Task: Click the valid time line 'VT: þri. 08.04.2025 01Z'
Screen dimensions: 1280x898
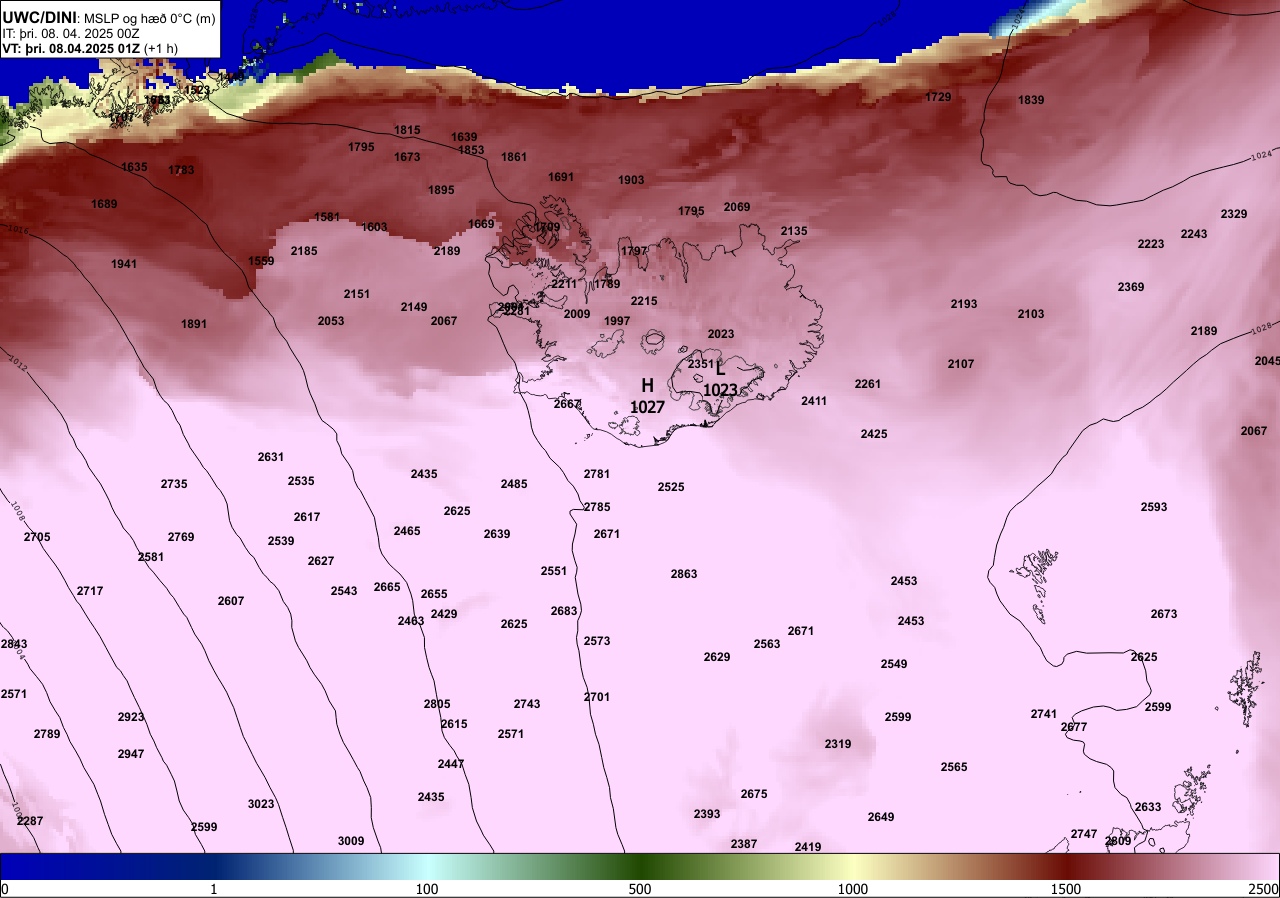Action: pyautogui.click(x=72, y=48)
